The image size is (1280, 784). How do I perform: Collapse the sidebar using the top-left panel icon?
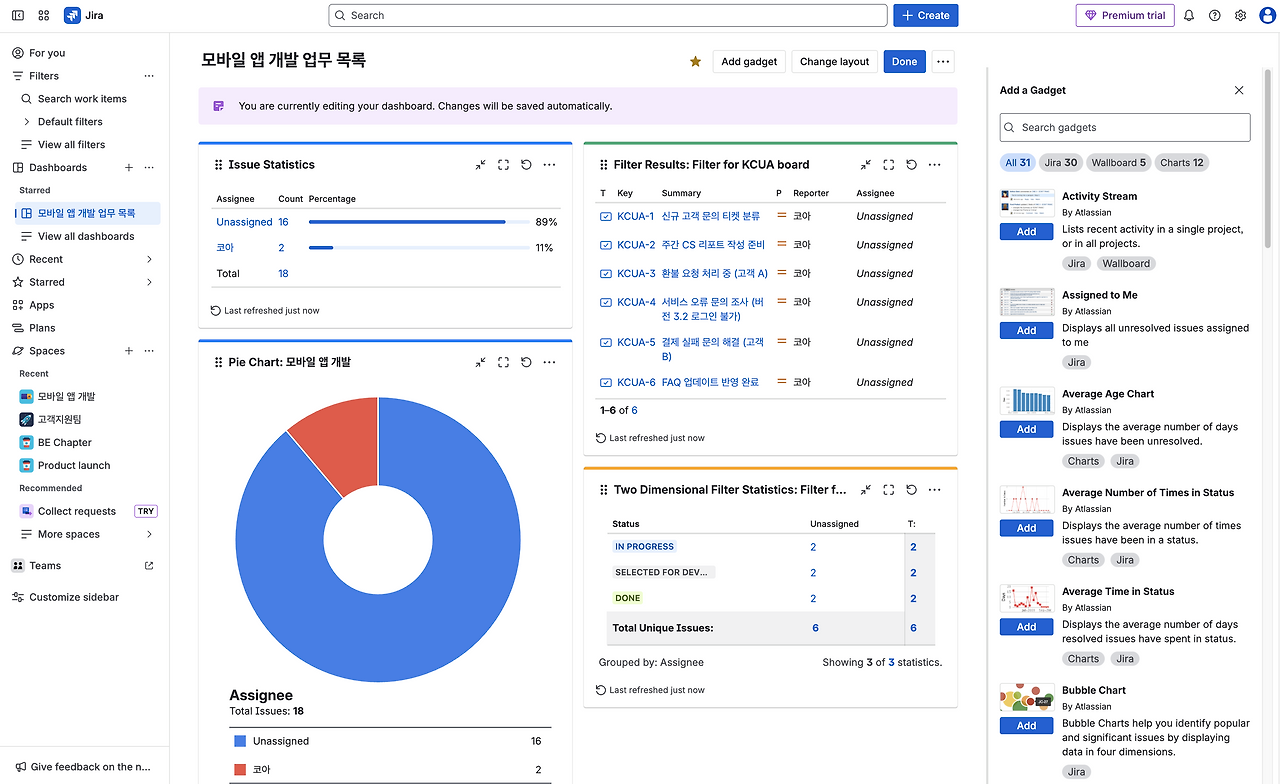pyautogui.click(x=18, y=15)
